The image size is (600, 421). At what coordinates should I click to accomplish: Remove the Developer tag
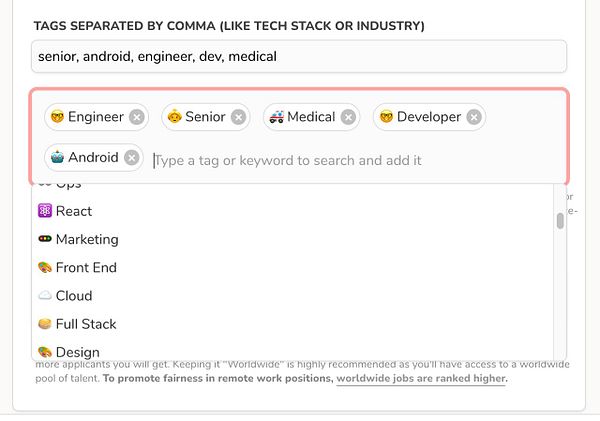click(x=474, y=117)
